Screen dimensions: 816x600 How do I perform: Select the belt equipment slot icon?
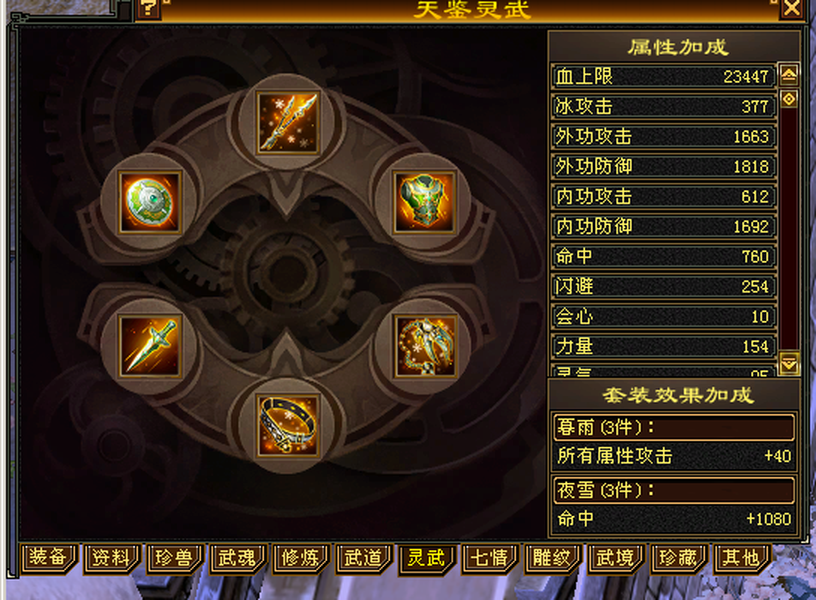click(x=288, y=425)
